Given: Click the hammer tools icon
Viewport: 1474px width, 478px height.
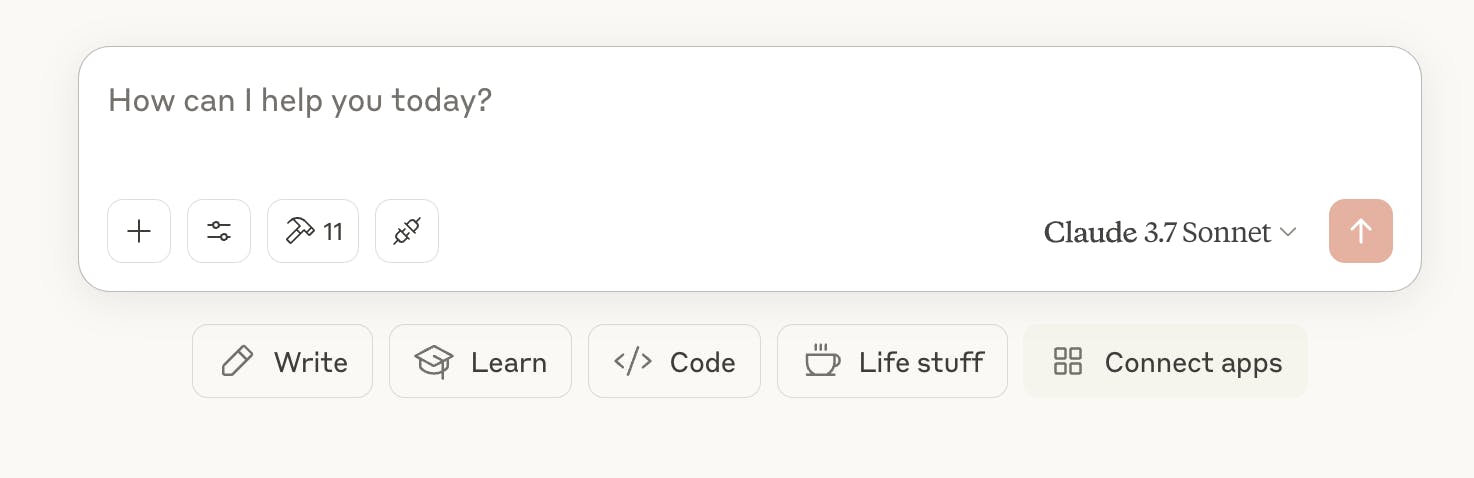Looking at the screenshot, I should (x=299, y=232).
